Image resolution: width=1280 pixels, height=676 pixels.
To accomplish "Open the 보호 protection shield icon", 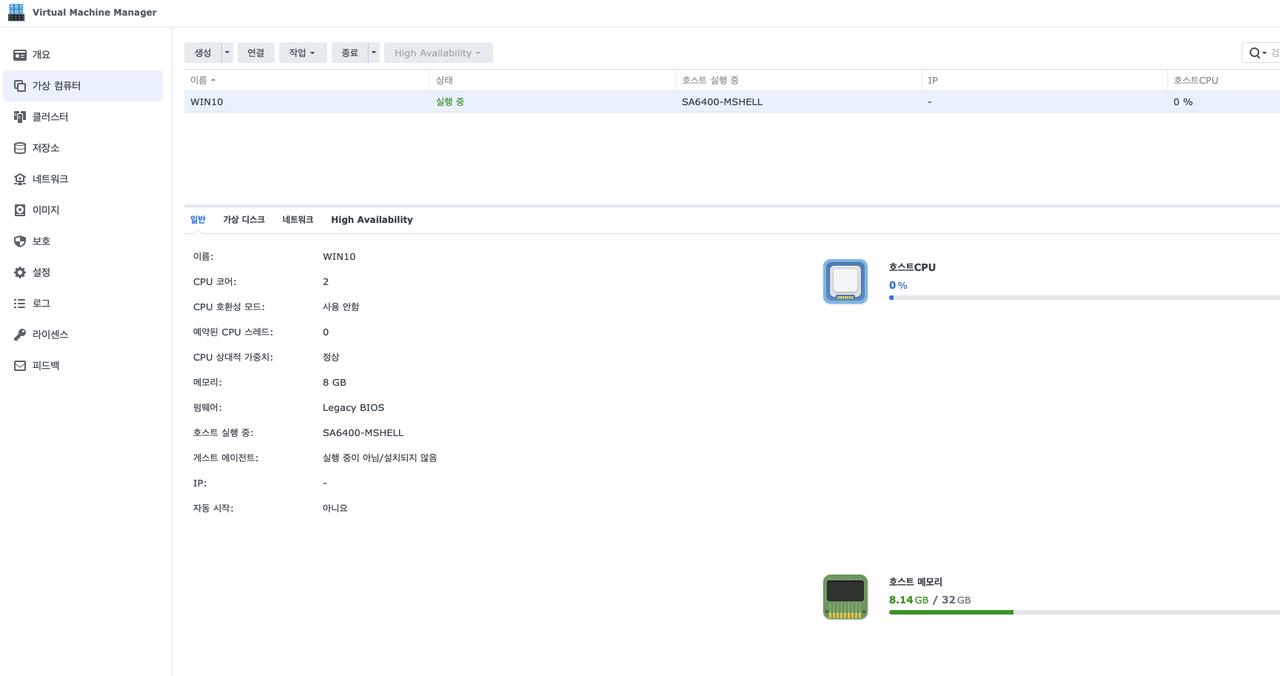I will click(x=20, y=241).
